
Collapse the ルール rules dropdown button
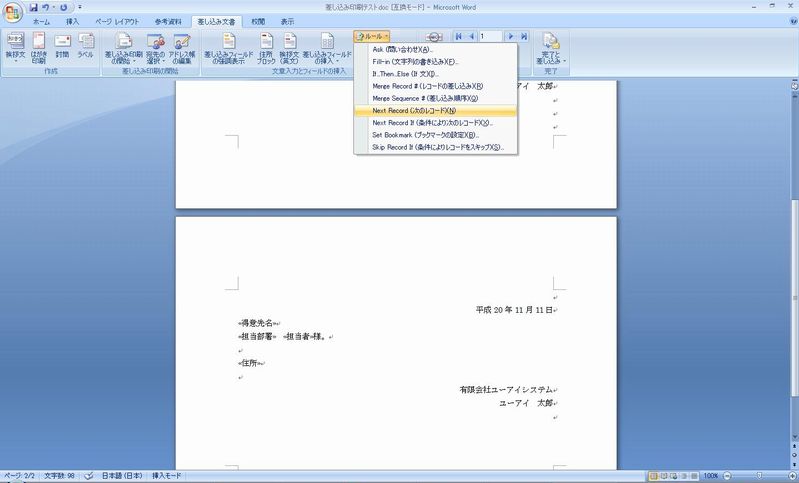click(x=372, y=36)
